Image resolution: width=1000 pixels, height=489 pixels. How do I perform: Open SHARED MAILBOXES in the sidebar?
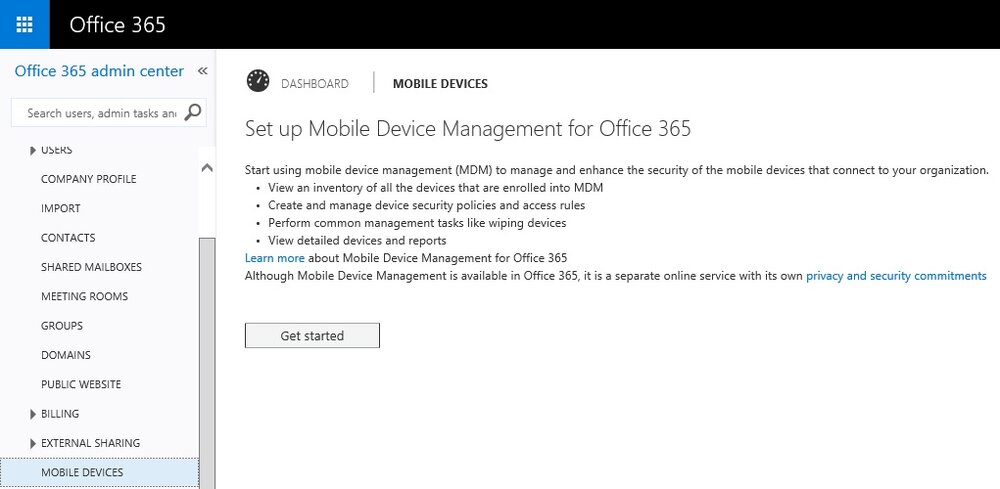point(91,267)
